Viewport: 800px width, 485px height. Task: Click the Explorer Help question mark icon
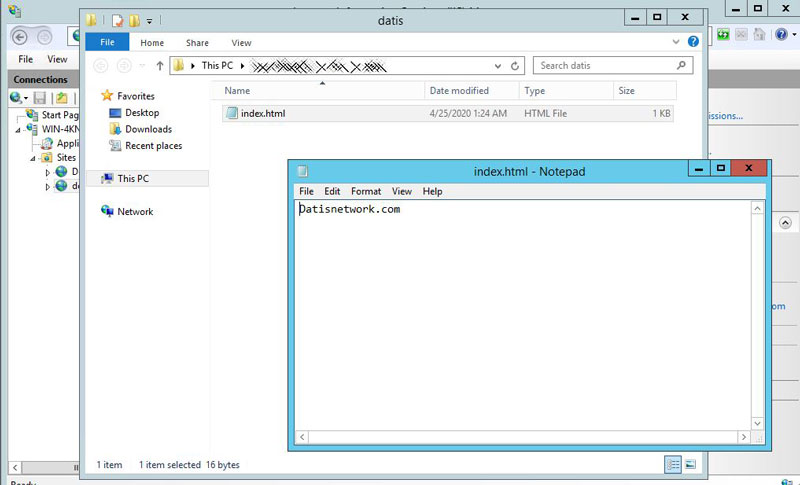coord(693,41)
